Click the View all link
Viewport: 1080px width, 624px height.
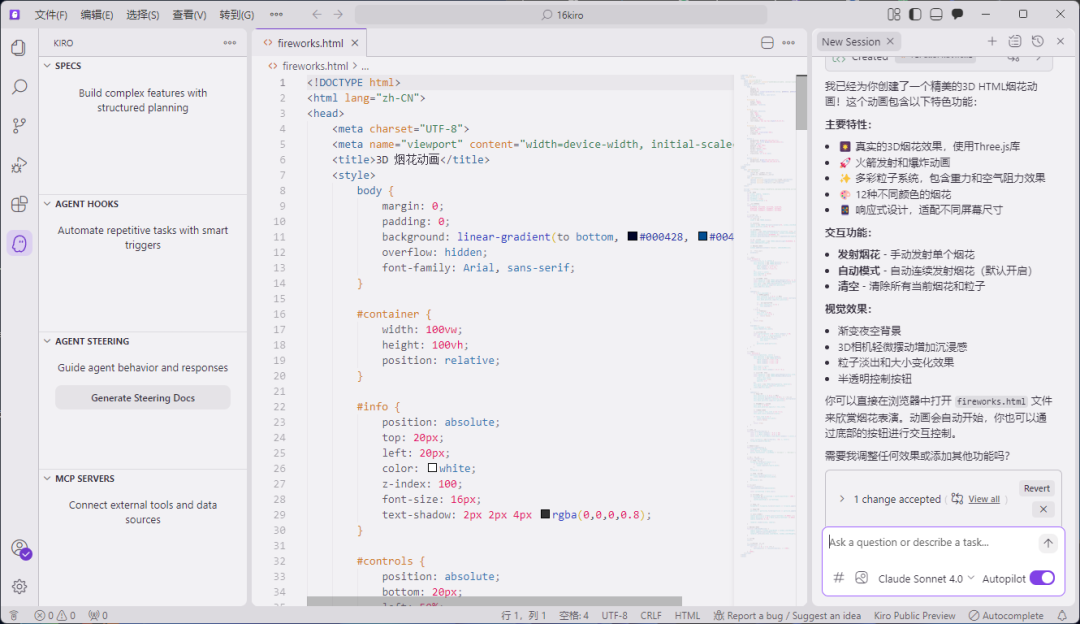(x=983, y=499)
